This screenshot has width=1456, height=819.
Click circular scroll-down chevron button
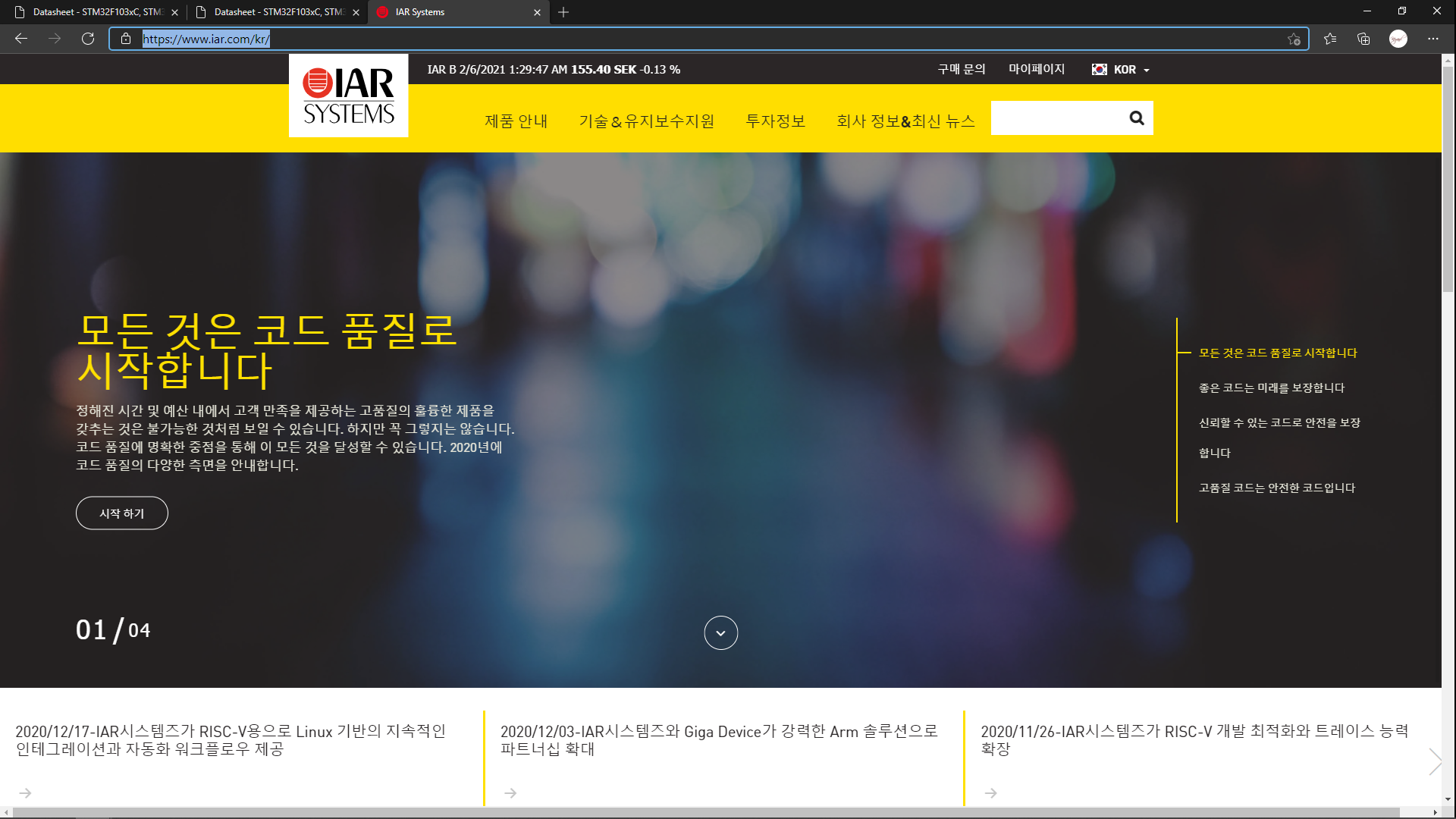720,632
